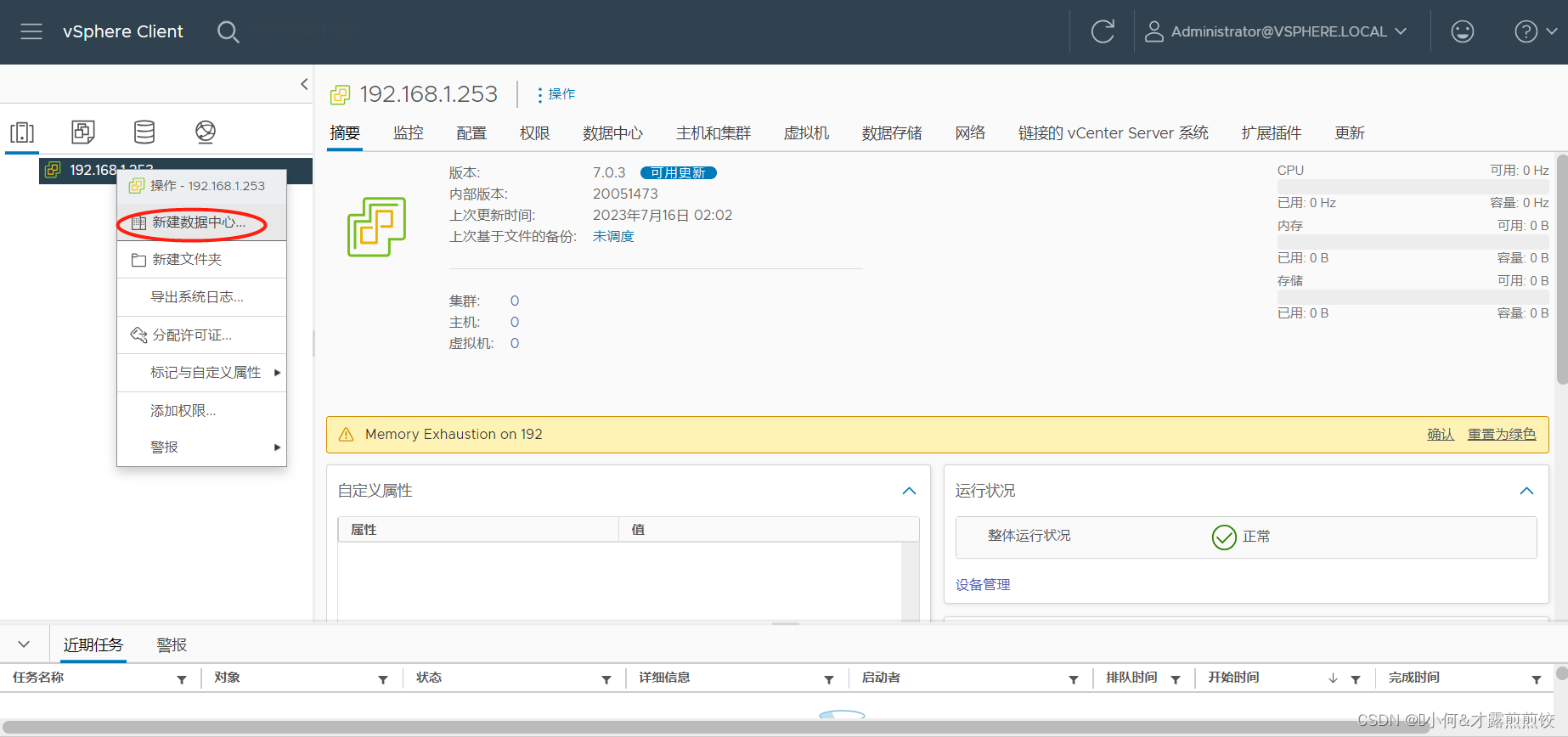Toggle sort arrow on 开始时间 column
This screenshot has width=1568, height=737.
coord(1333,678)
